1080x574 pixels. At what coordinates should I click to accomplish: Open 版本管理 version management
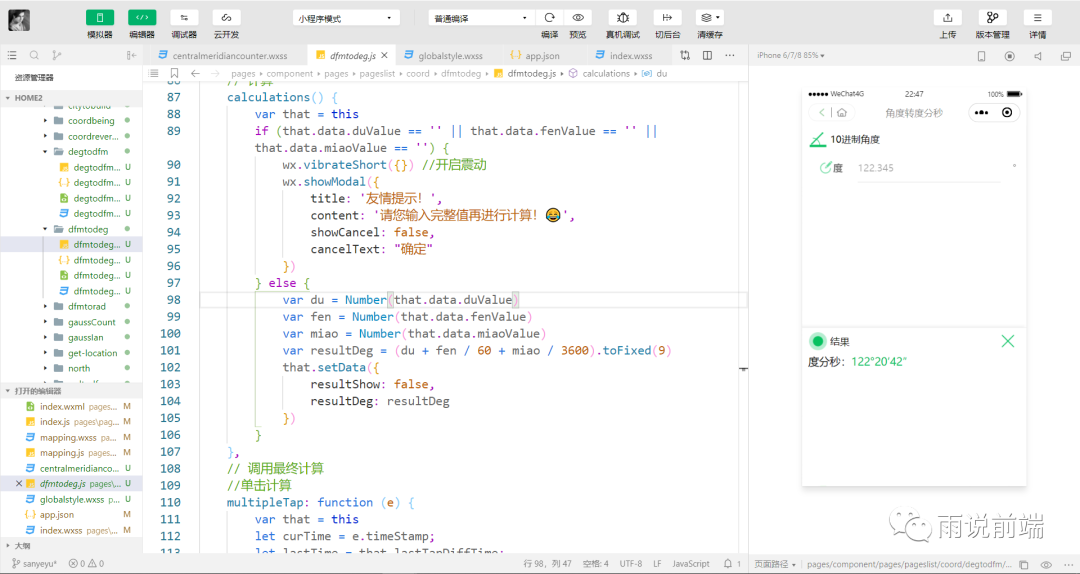(x=992, y=18)
